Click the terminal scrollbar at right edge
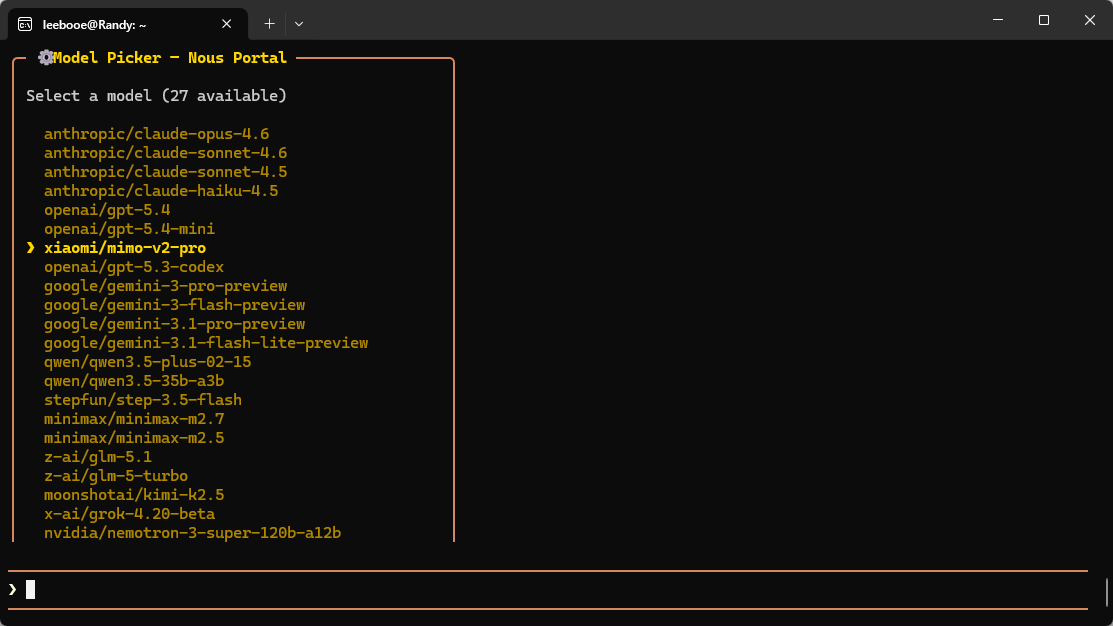The image size is (1113, 626). (x=1107, y=593)
